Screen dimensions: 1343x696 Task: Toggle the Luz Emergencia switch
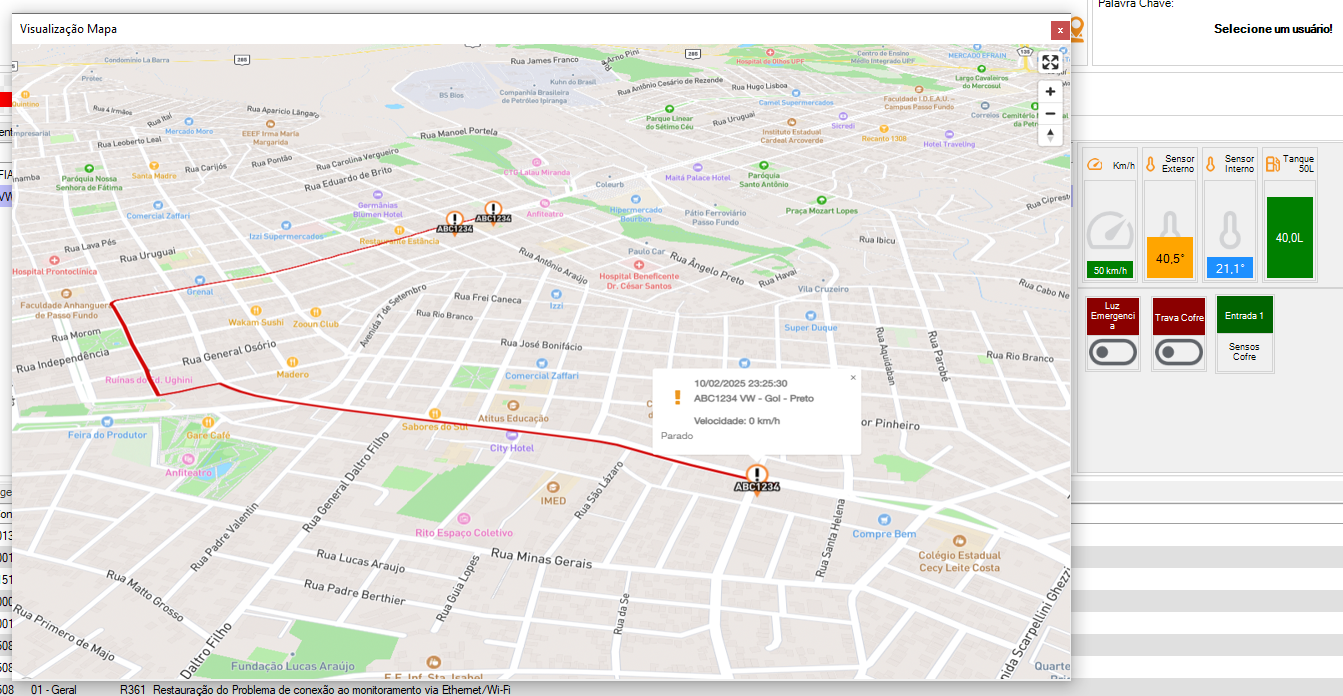click(1112, 352)
